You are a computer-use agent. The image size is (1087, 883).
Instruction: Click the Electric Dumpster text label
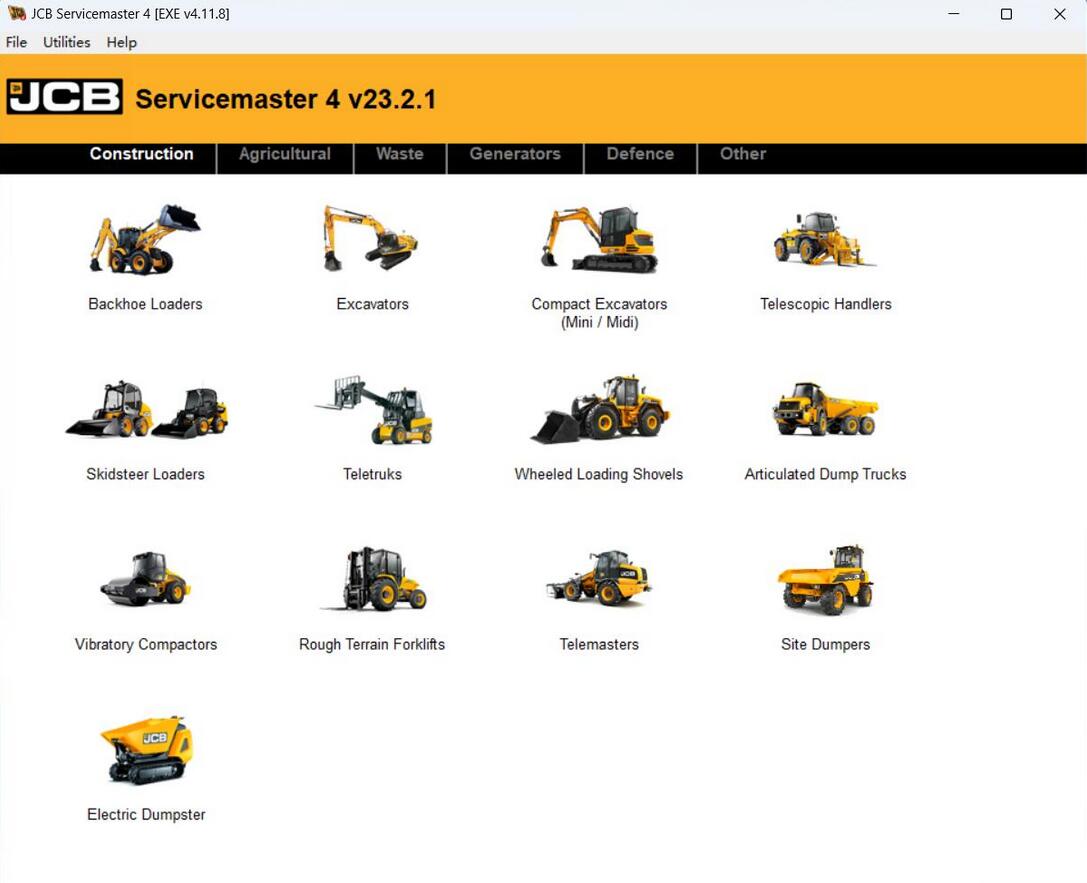point(146,815)
